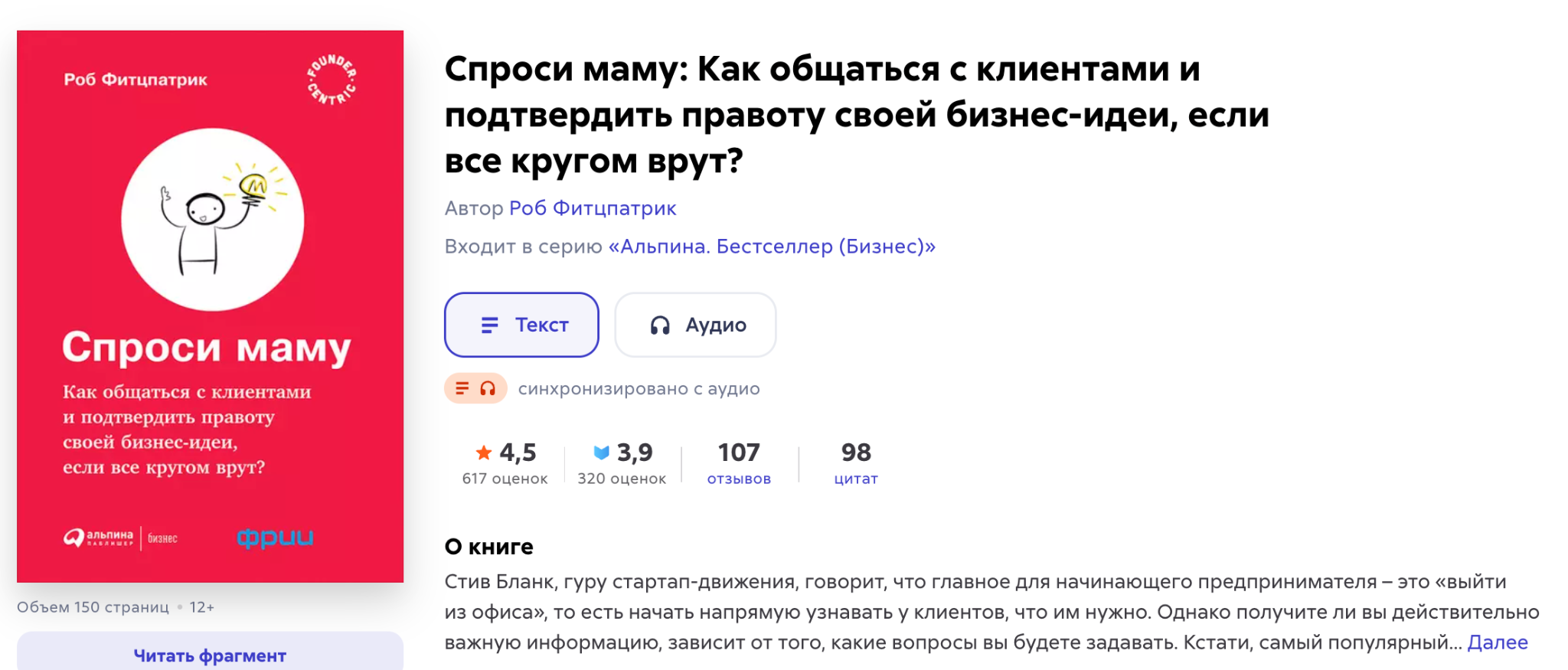Click the Альпина publisher logo on cover

pyautogui.click(x=120, y=538)
